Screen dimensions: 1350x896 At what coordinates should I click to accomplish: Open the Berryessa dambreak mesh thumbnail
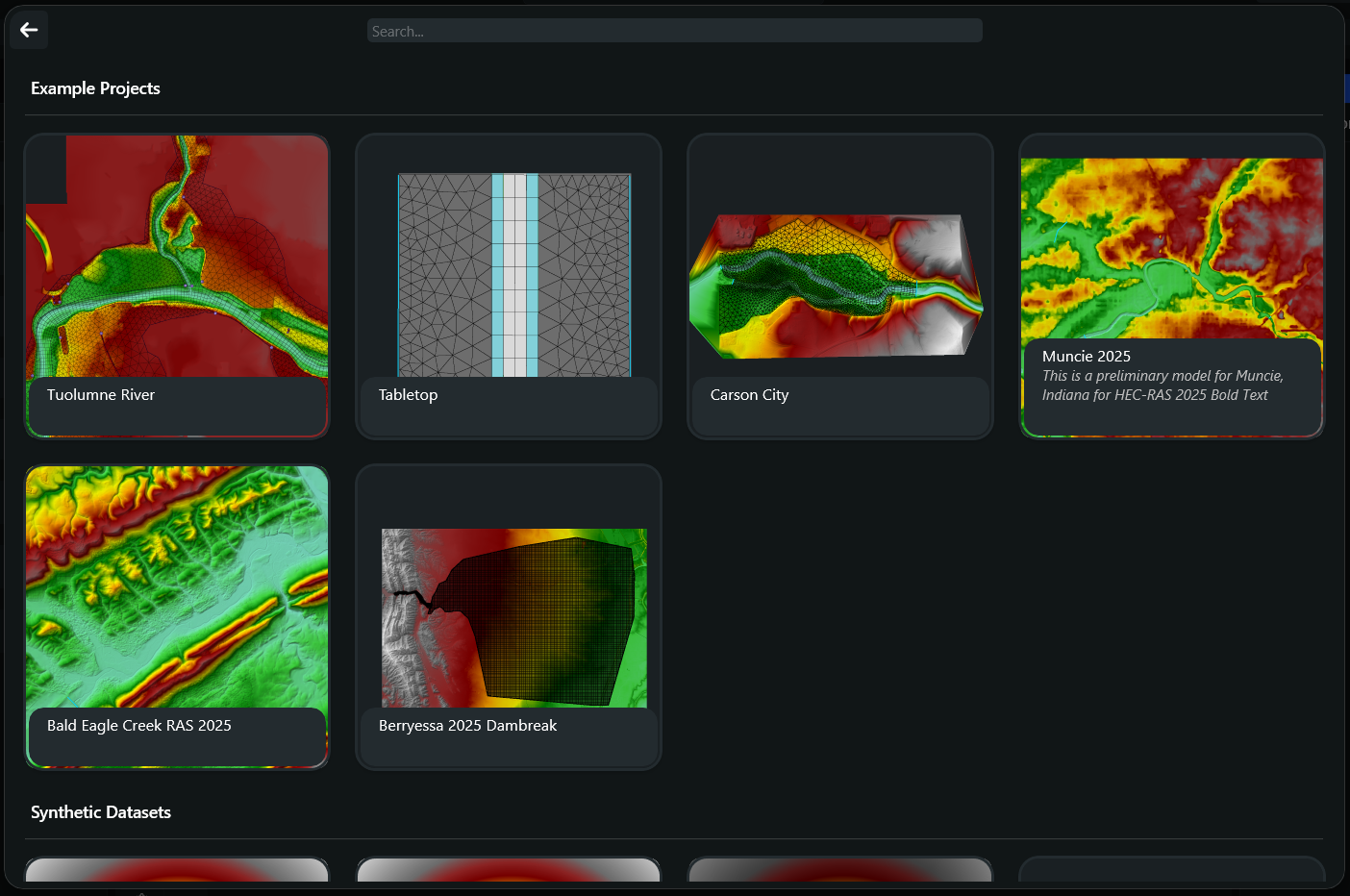pyautogui.click(x=514, y=617)
